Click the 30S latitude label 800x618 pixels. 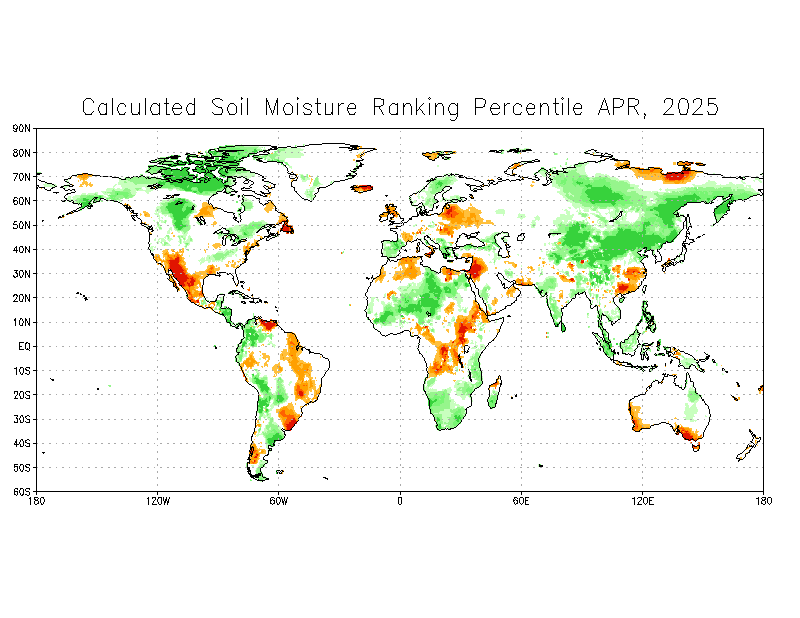(x=22, y=419)
